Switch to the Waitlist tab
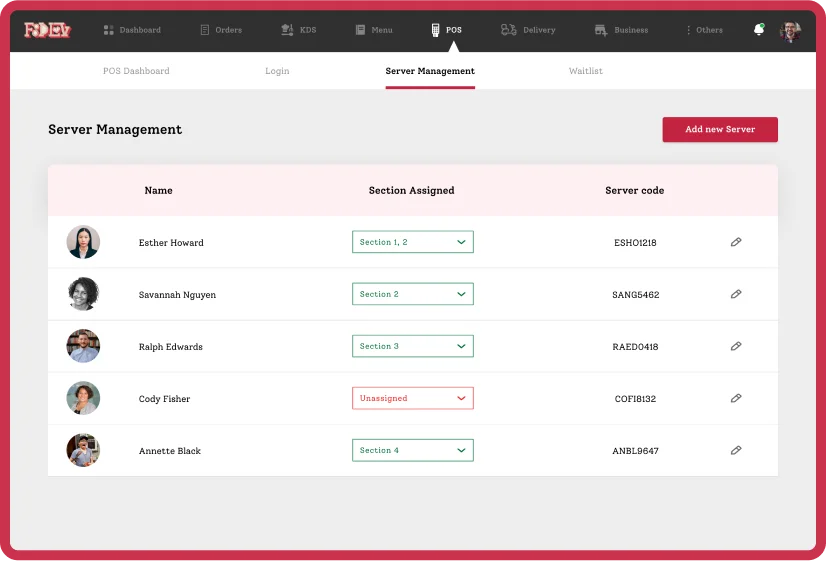This screenshot has width=826, height=561. [585, 71]
